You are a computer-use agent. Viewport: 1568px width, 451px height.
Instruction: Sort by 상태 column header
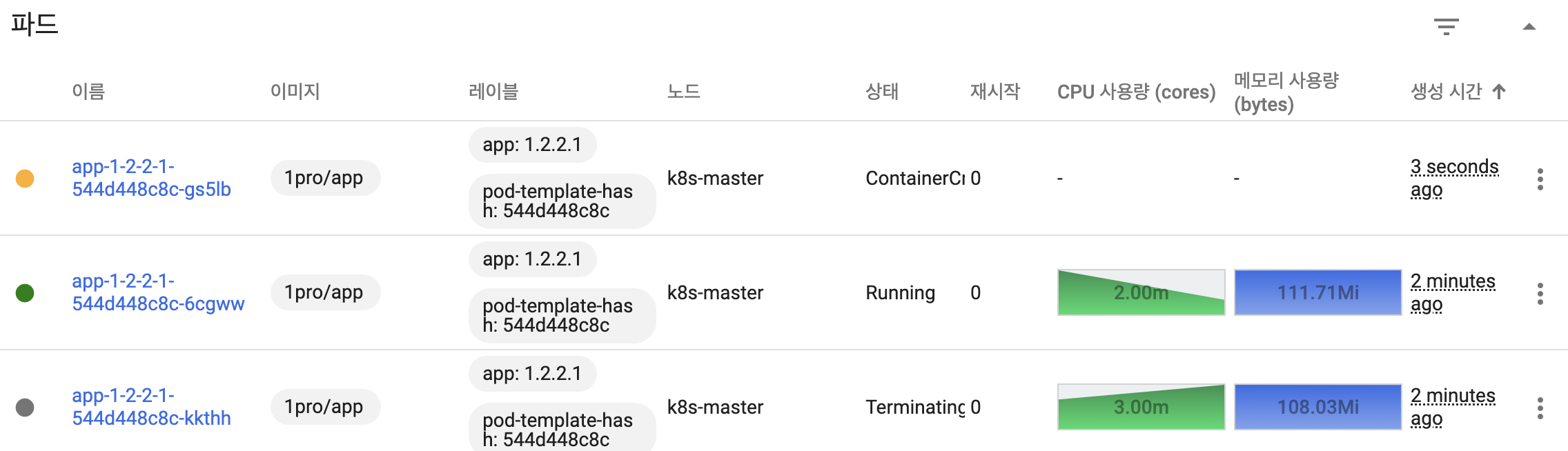click(x=882, y=91)
